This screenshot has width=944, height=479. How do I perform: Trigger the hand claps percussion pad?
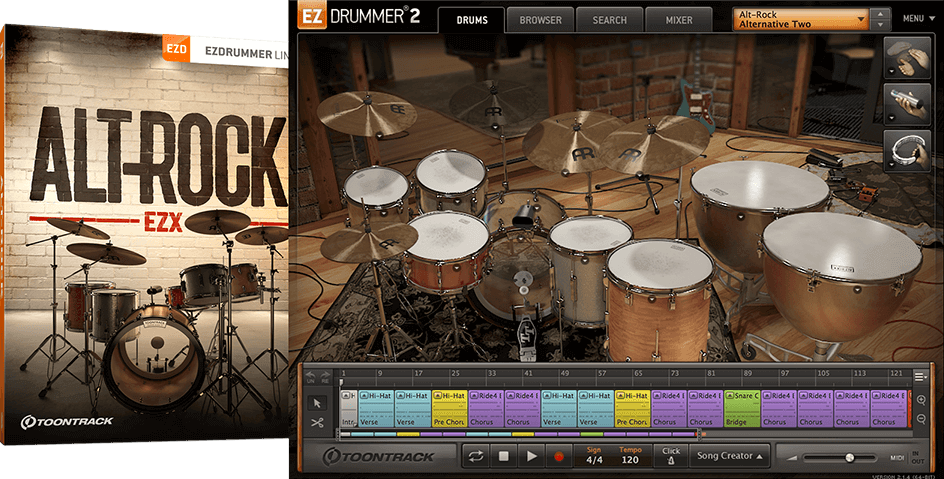point(908,58)
